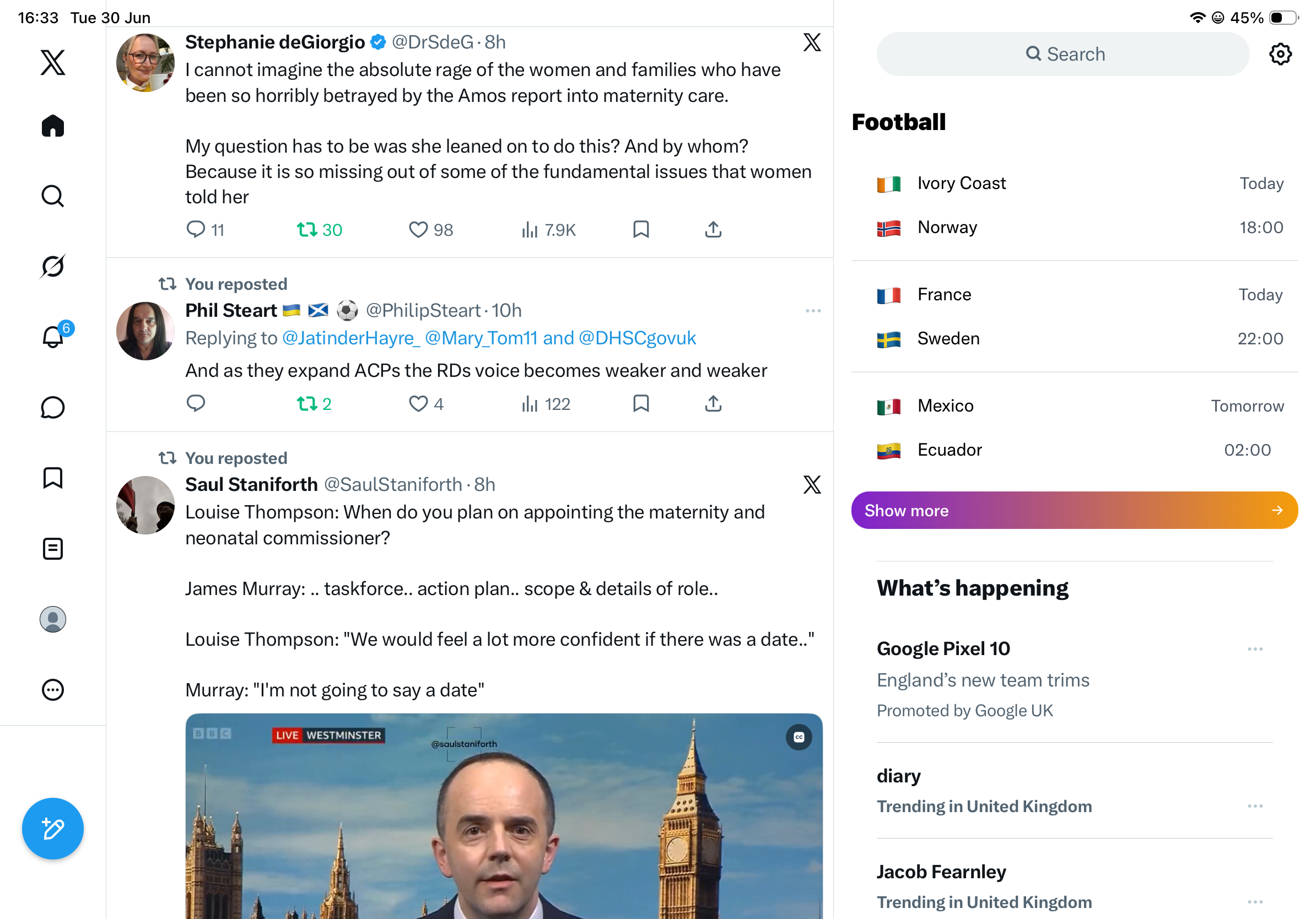The height and width of the screenshot is (919, 1316).
Task: Like Phil Steart's post
Action: coord(426,404)
